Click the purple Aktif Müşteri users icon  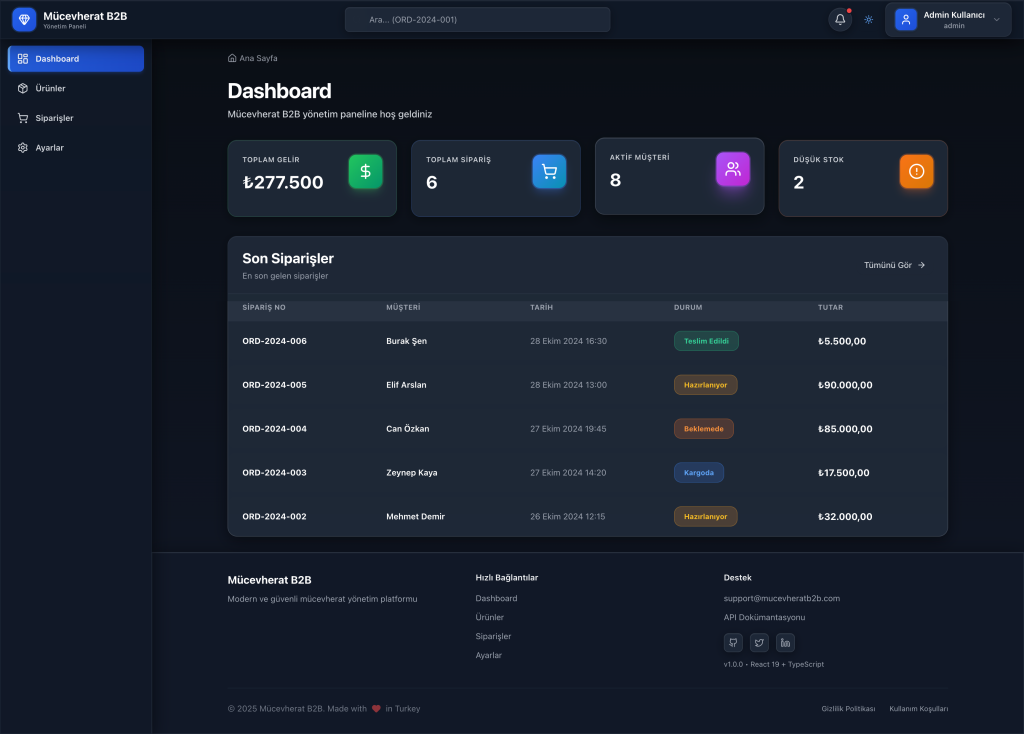click(x=733, y=169)
